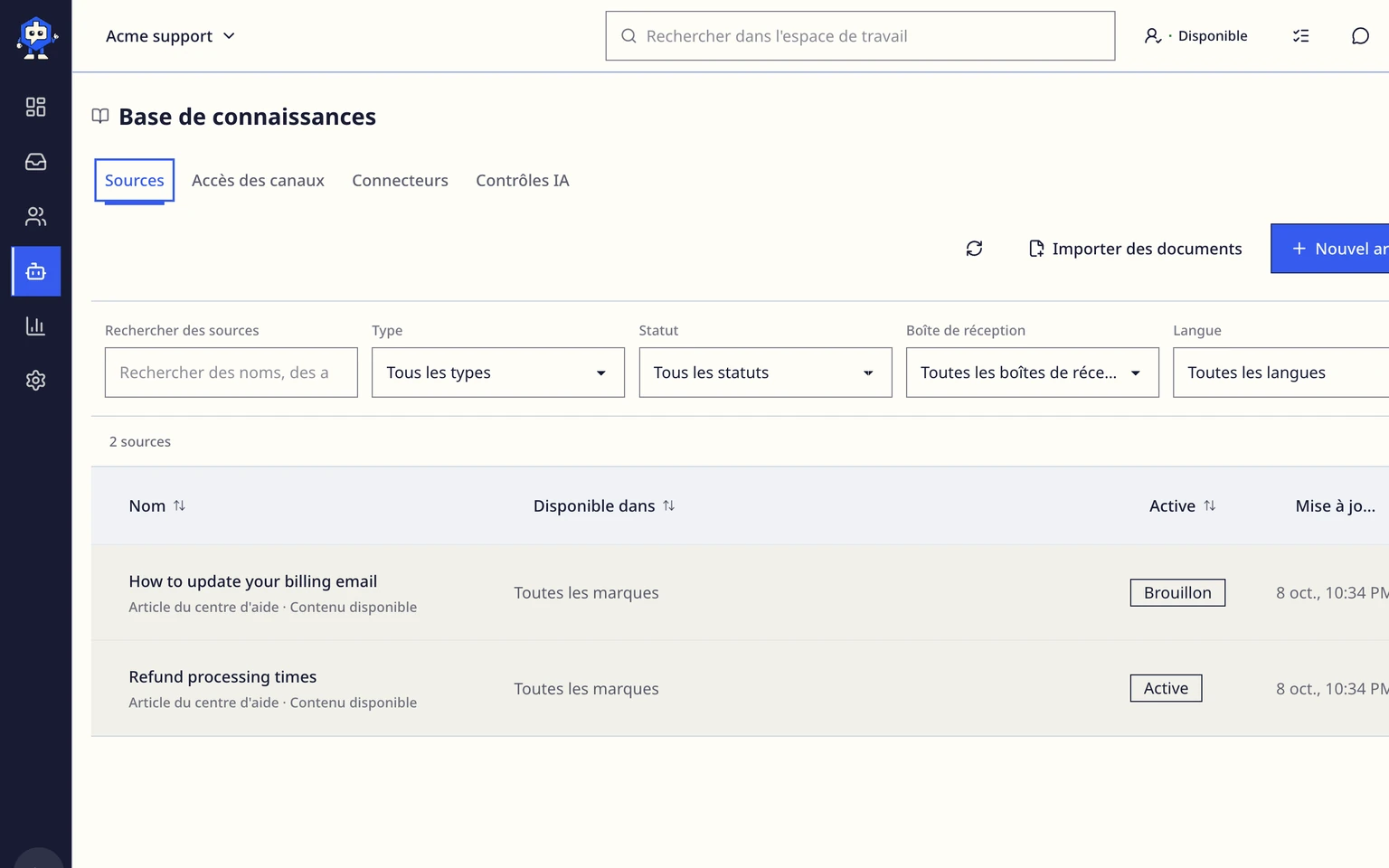Click the robot mascot logo
The width and height of the screenshot is (1389, 868).
(36, 37)
